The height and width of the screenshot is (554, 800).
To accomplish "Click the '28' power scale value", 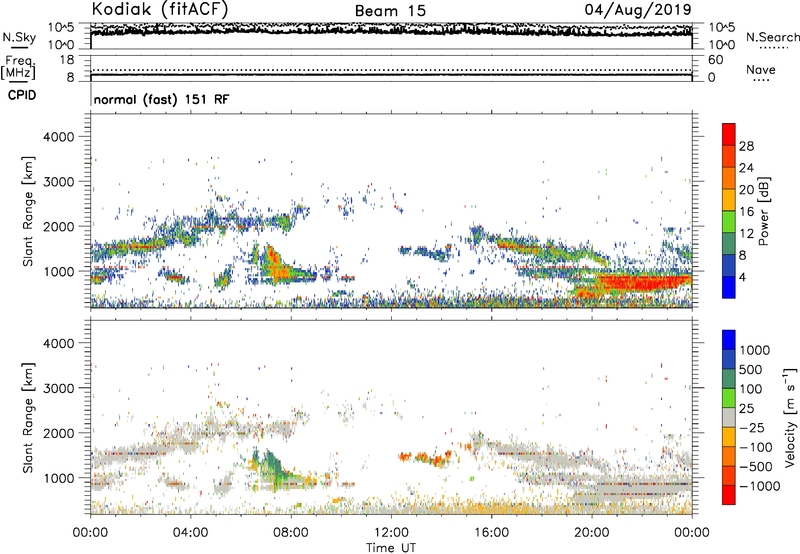I will 746,146.
